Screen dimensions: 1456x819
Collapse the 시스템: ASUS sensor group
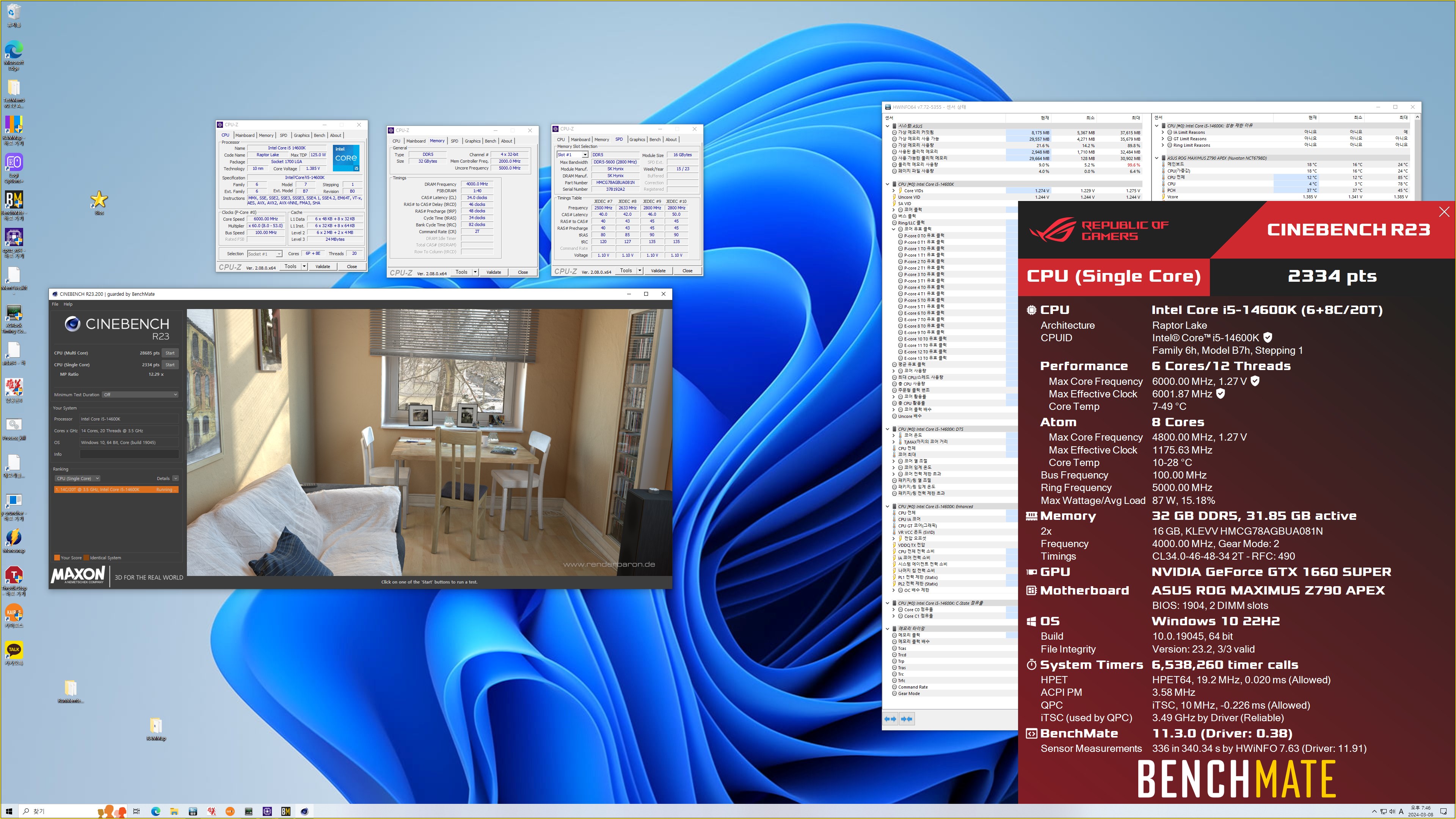[887, 126]
